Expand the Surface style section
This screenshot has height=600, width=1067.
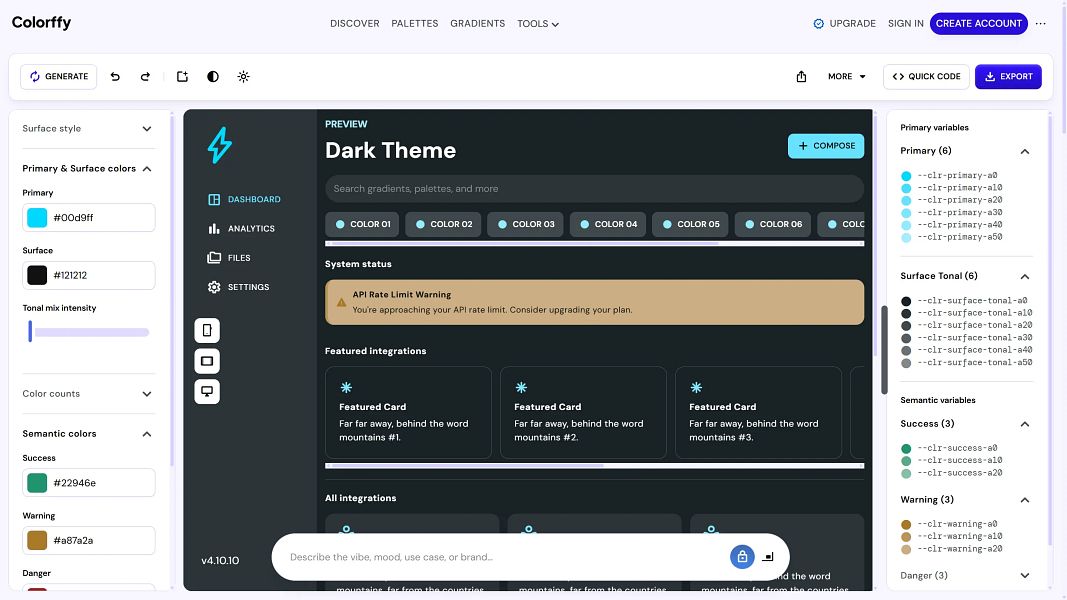coord(88,129)
